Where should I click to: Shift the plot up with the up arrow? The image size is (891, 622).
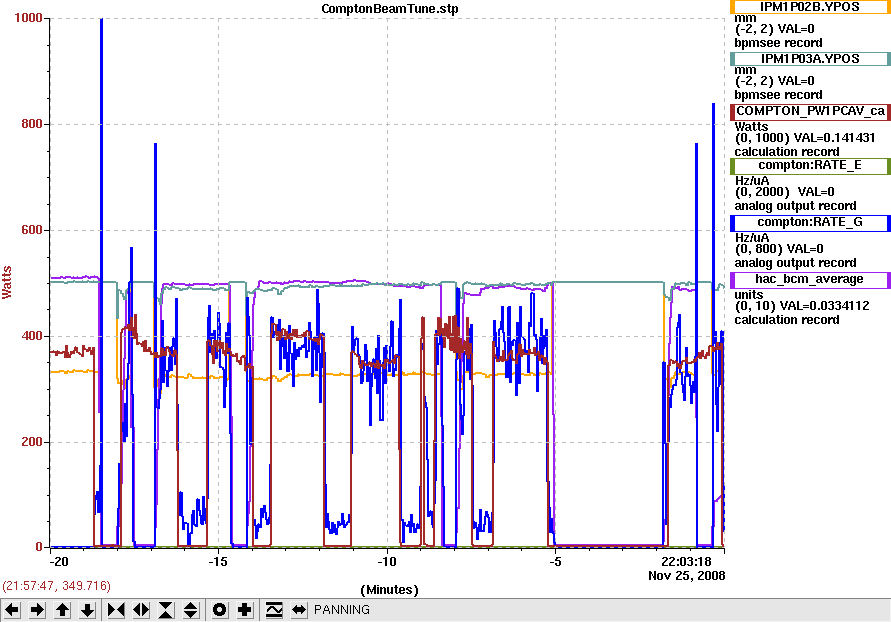[x=63, y=610]
